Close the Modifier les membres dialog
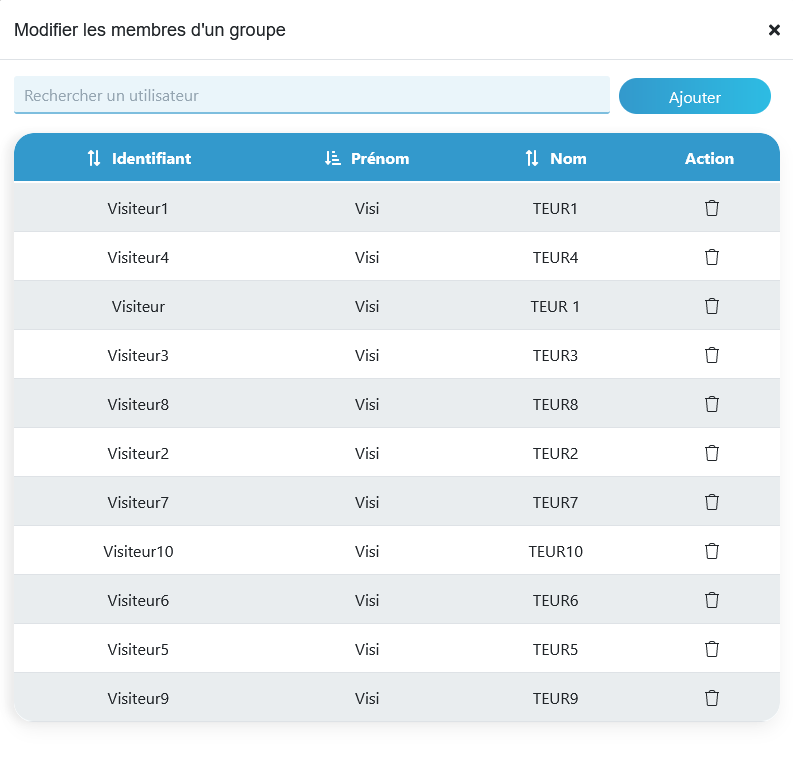793x781 pixels. point(774,30)
